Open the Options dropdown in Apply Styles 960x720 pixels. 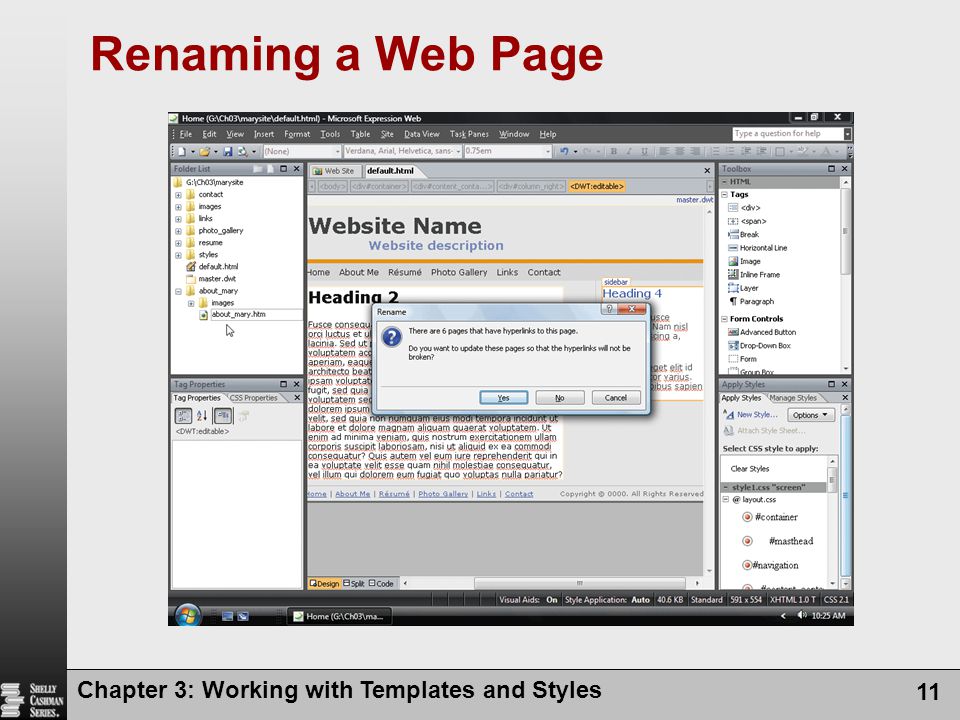(x=811, y=415)
